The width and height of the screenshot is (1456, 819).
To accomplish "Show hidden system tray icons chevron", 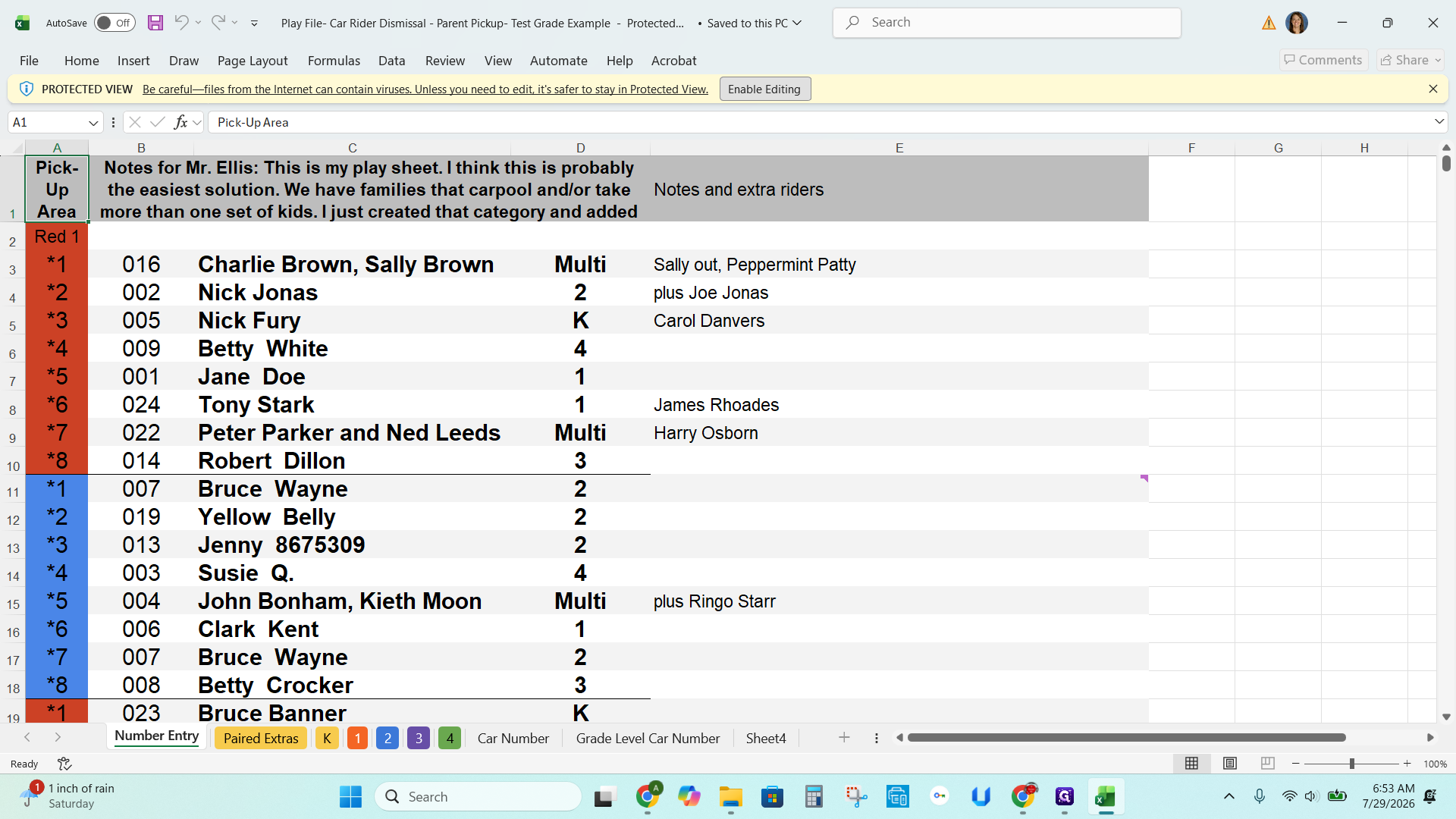I will click(x=1229, y=796).
